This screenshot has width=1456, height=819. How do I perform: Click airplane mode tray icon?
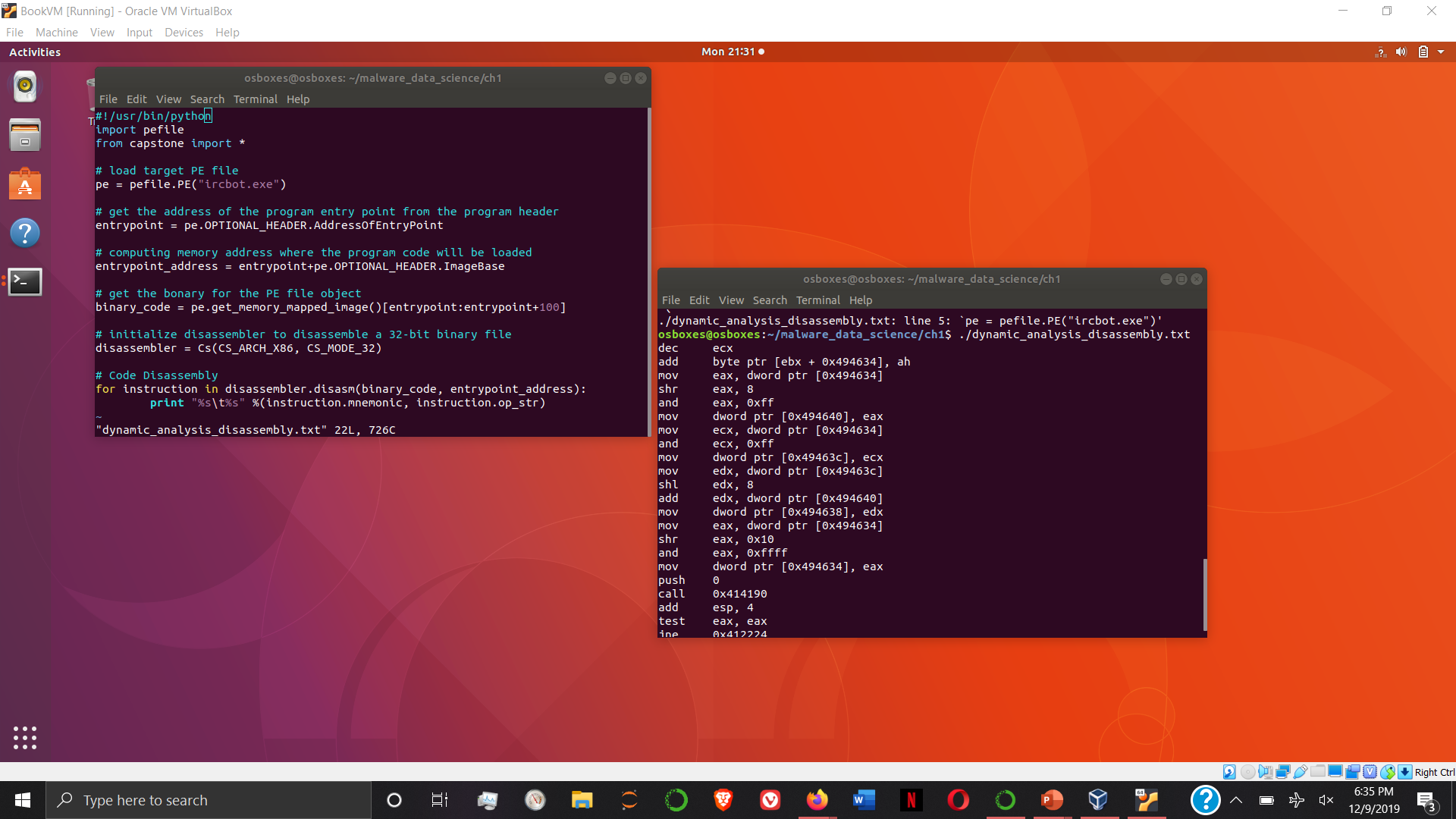[1297, 800]
